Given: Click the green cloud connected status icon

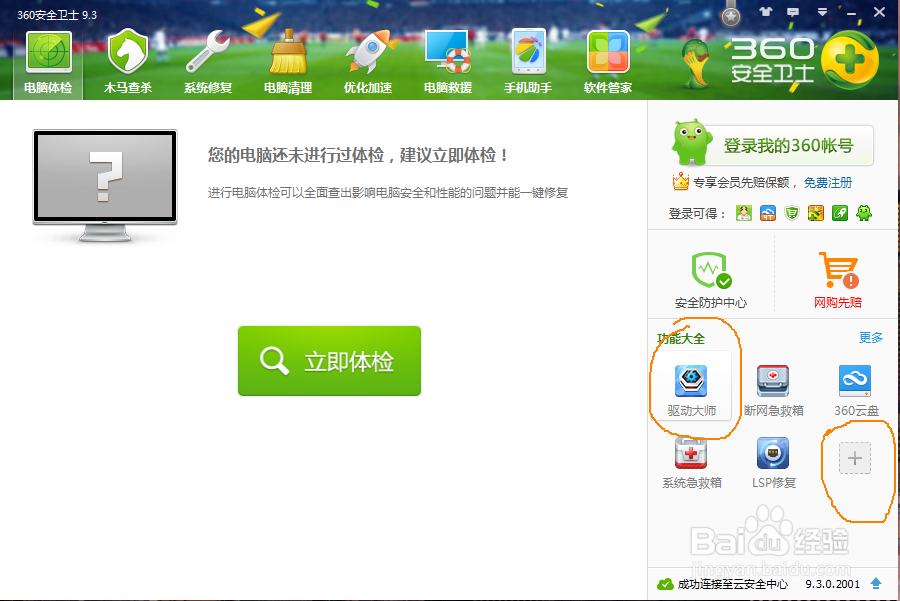Looking at the screenshot, I should click(x=665, y=584).
